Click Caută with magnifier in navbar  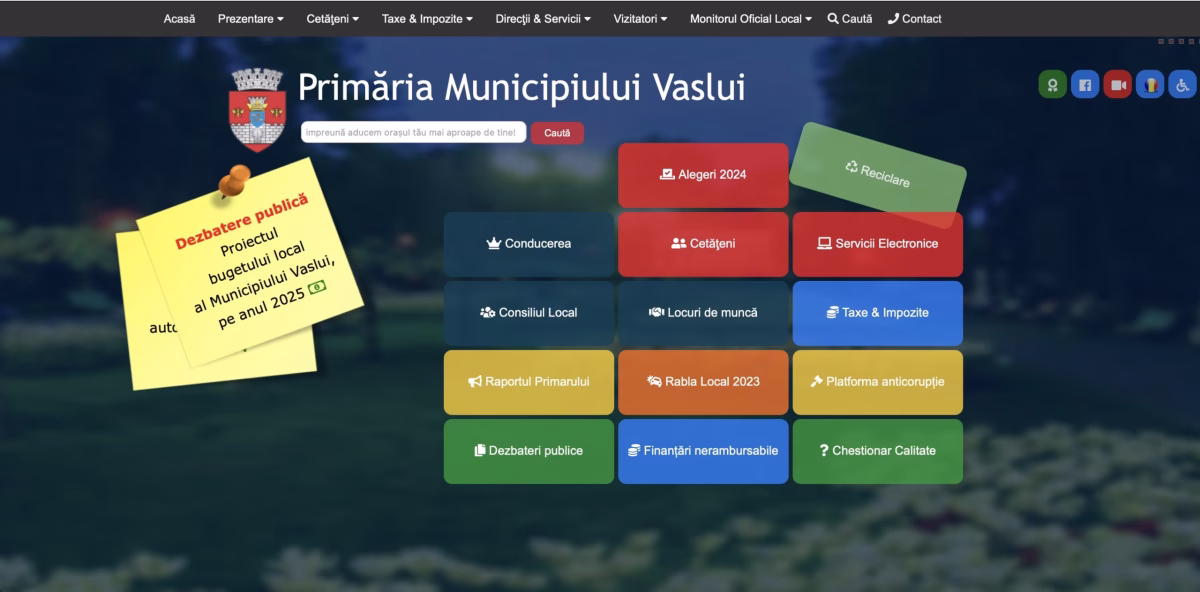click(850, 18)
